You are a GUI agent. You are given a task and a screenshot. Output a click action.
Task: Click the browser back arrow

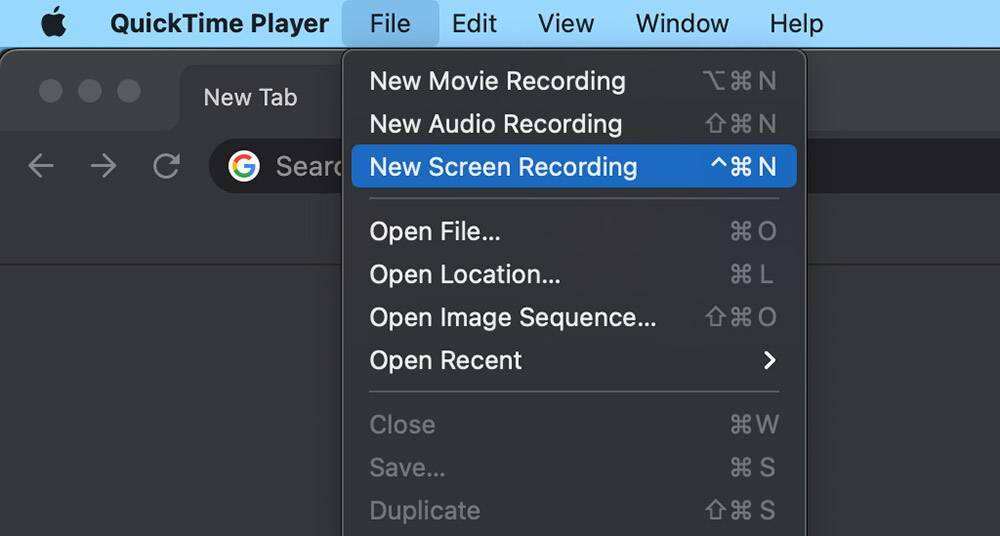(x=41, y=166)
